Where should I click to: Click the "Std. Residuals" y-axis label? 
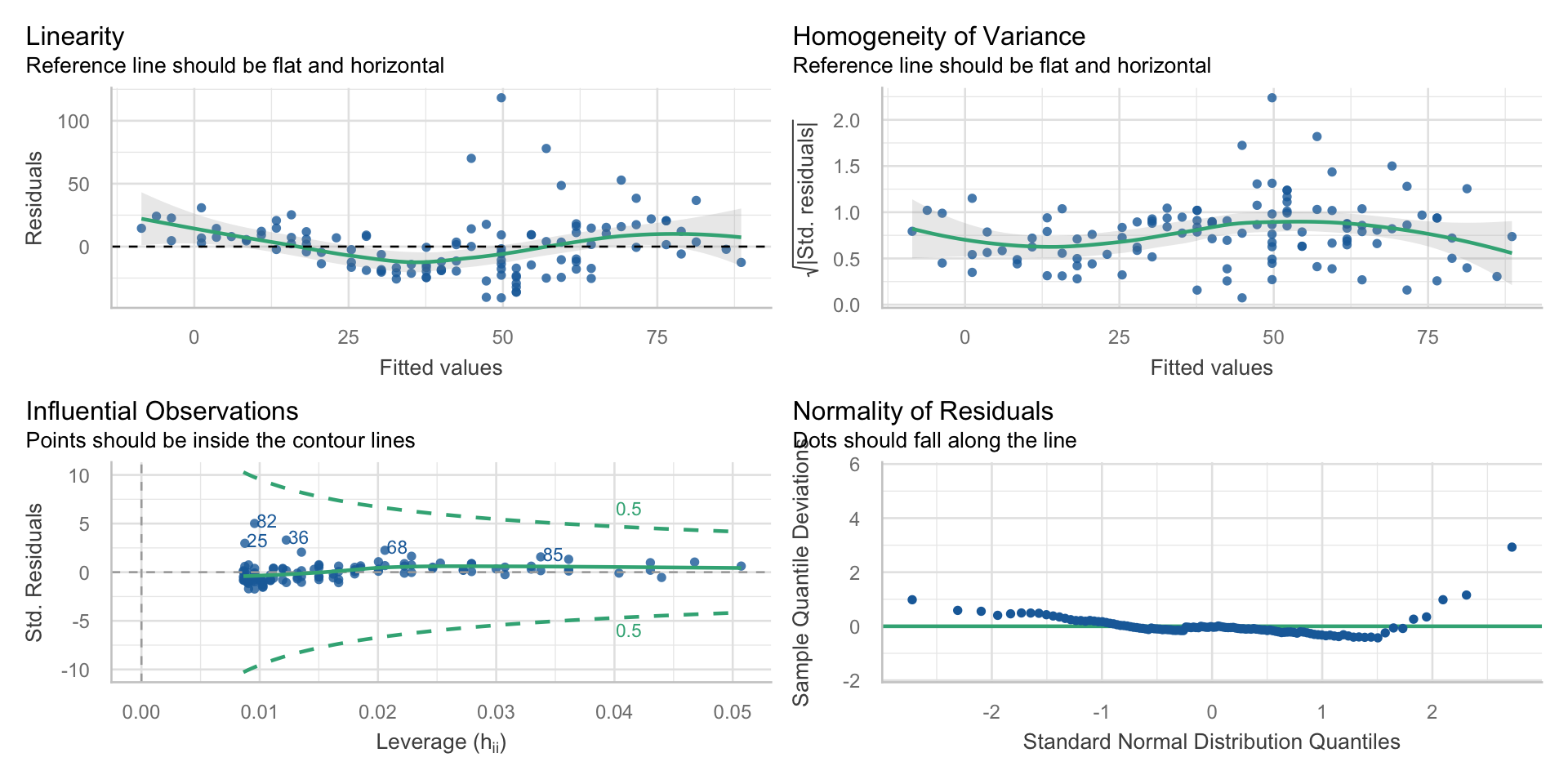point(34,572)
